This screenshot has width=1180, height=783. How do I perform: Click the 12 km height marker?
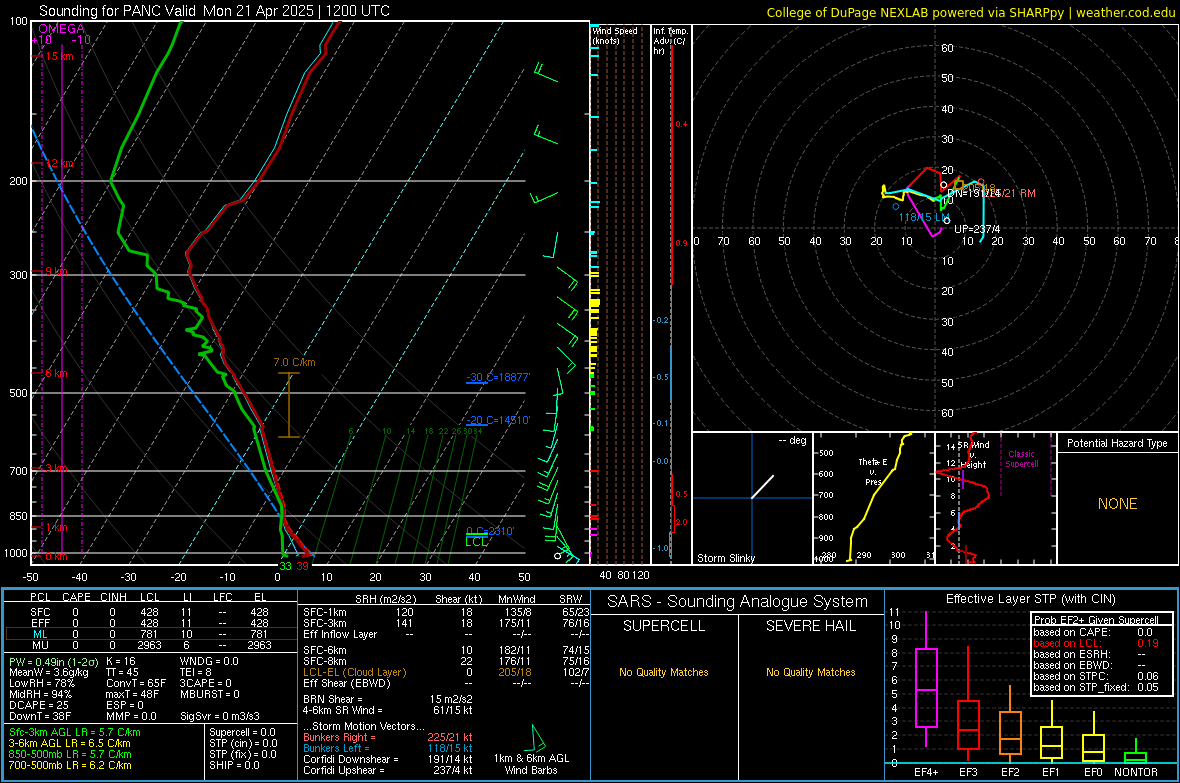click(x=59, y=163)
